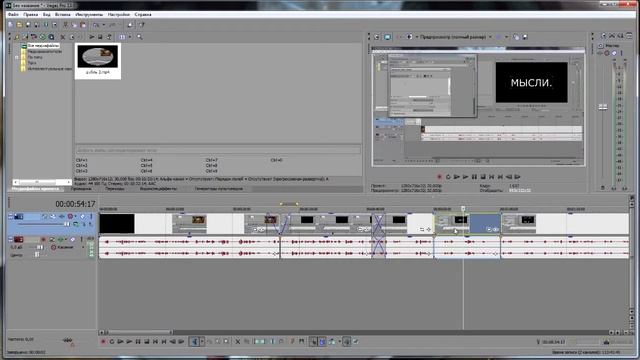The width and height of the screenshot is (640, 360).
Task: Toggle Ignore Event Grouping in bottom toolbar
Action: pos(356,341)
